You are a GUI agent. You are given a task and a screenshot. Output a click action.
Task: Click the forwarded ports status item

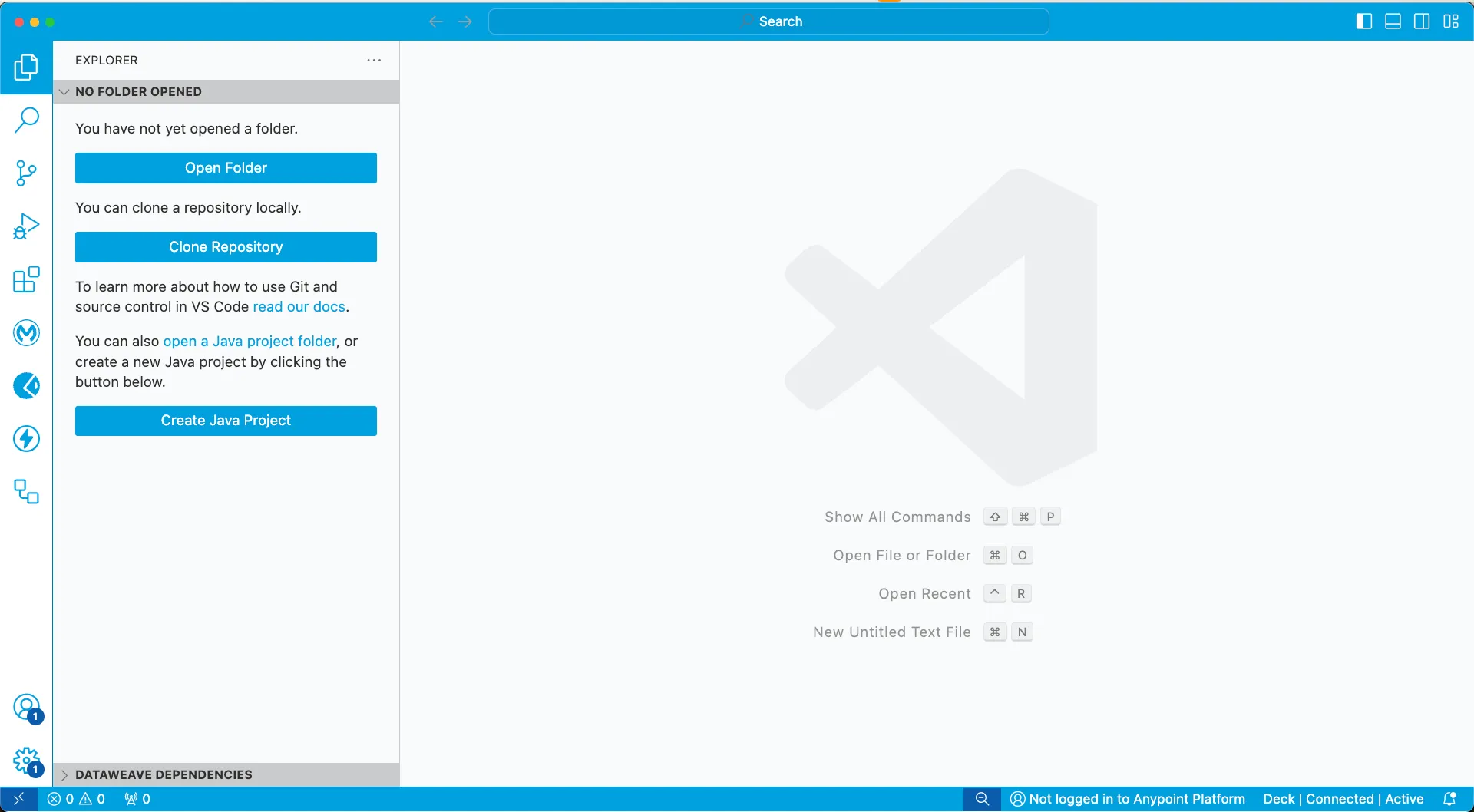137,799
